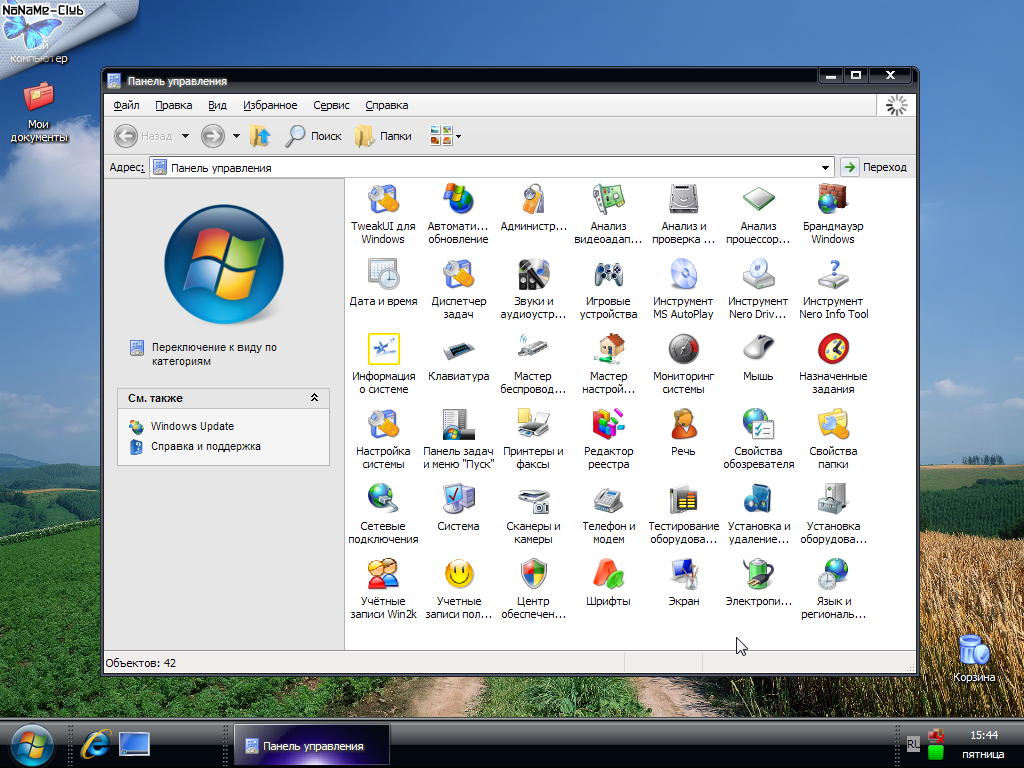Open Свойства обозревателя icon
The height and width of the screenshot is (768, 1024).
click(x=758, y=440)
